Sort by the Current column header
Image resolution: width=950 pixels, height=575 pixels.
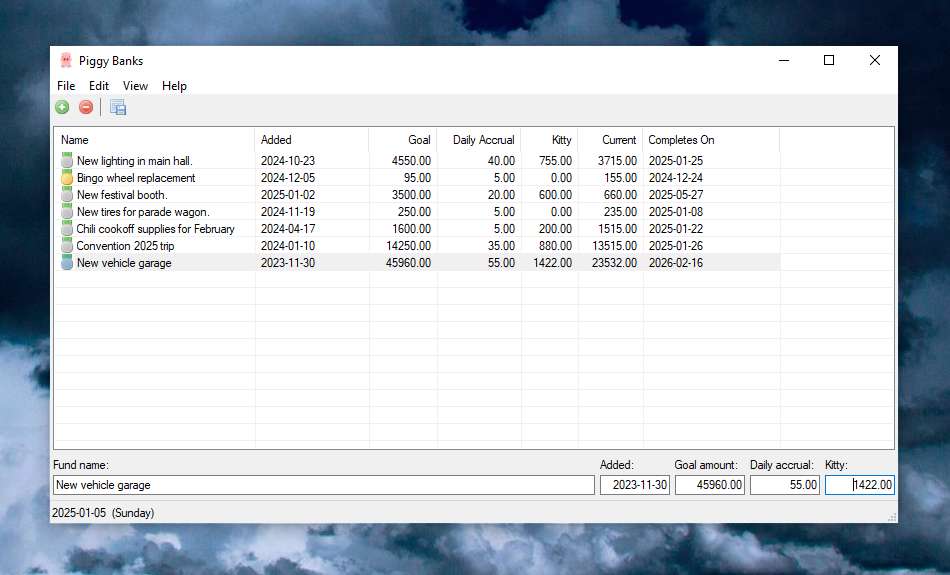(610, 140)
